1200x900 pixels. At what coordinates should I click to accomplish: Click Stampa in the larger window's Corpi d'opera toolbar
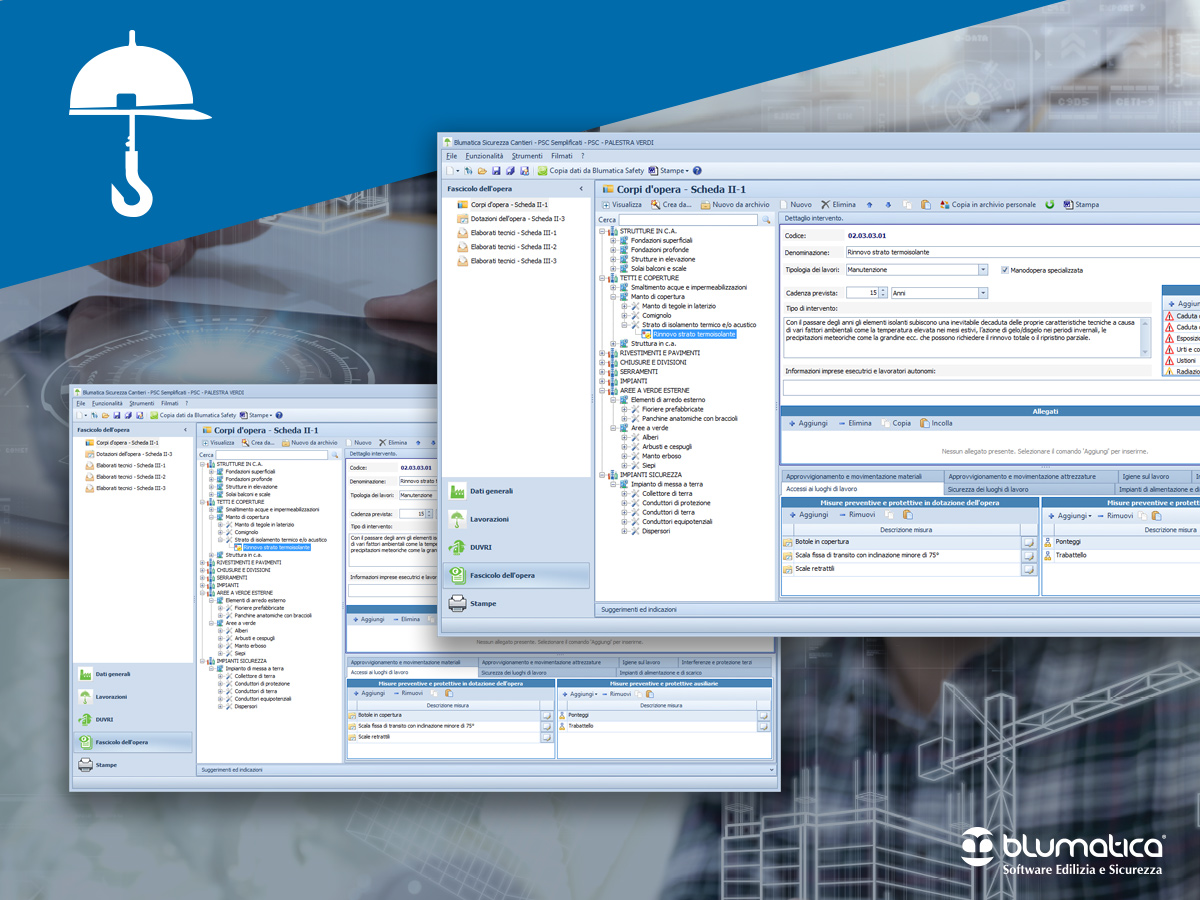[1081, 204]
